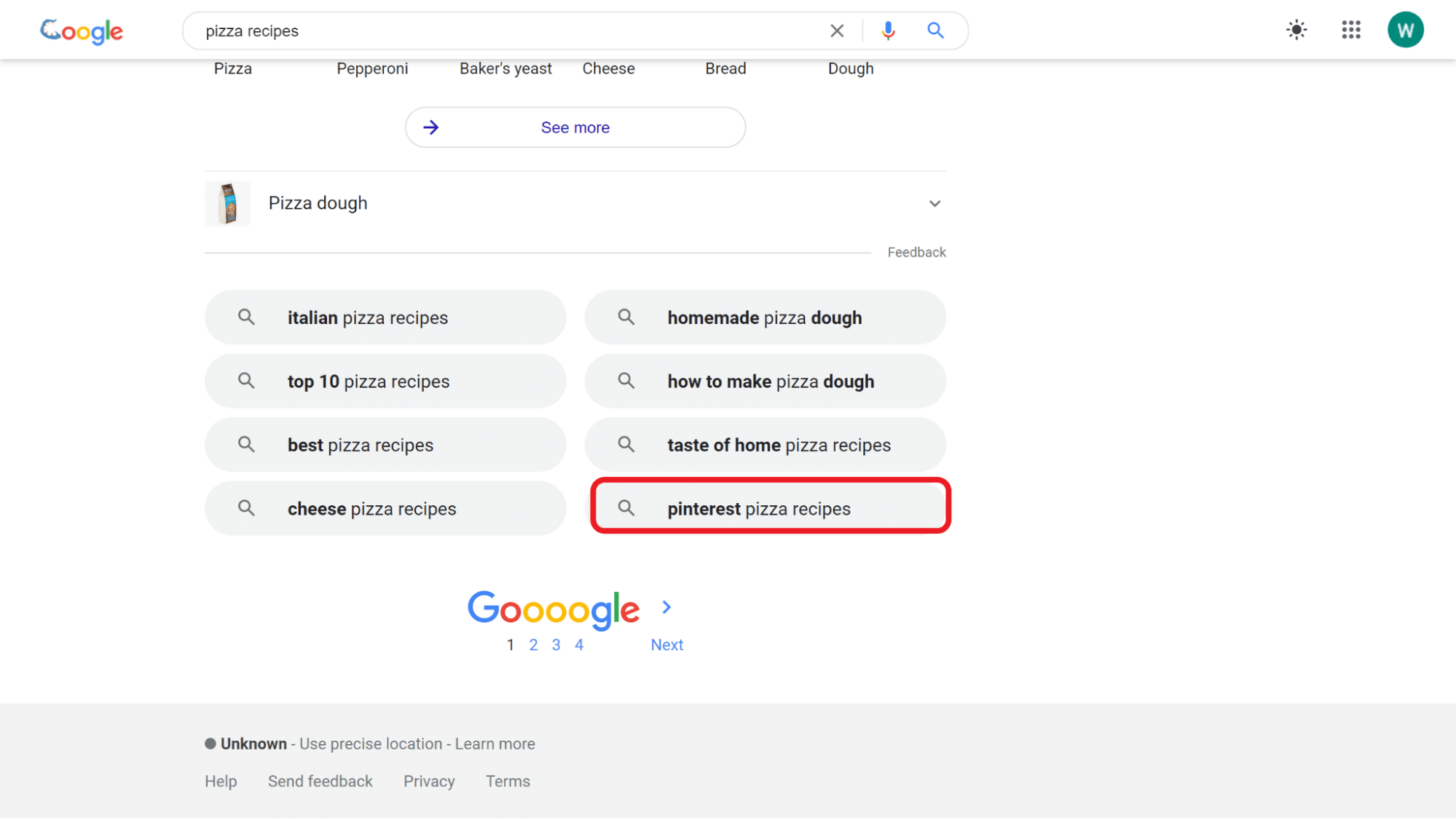
Task: Click the chevron arrow in See more button
Action: (x=432, y=127)
